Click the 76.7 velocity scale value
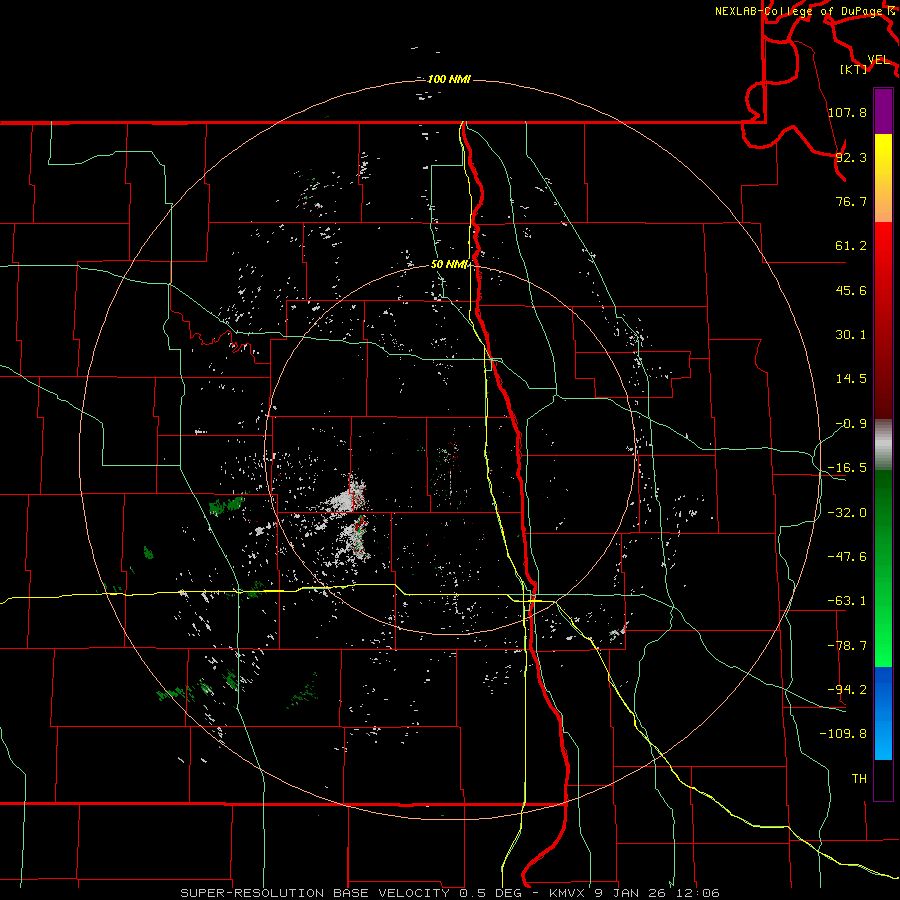Image resolution: width=900 pixels, height=900 pixels. tap(851, 201)
